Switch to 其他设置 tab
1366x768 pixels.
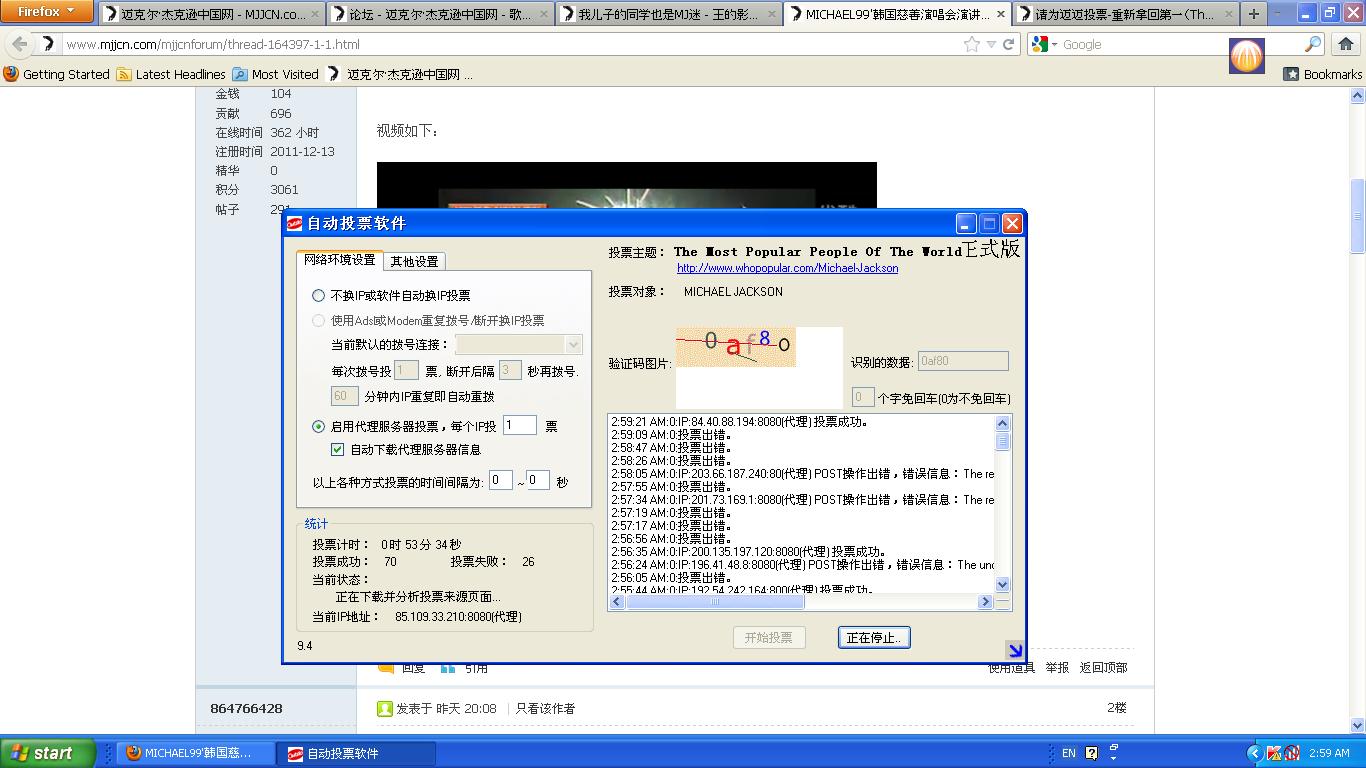point(414,261)
